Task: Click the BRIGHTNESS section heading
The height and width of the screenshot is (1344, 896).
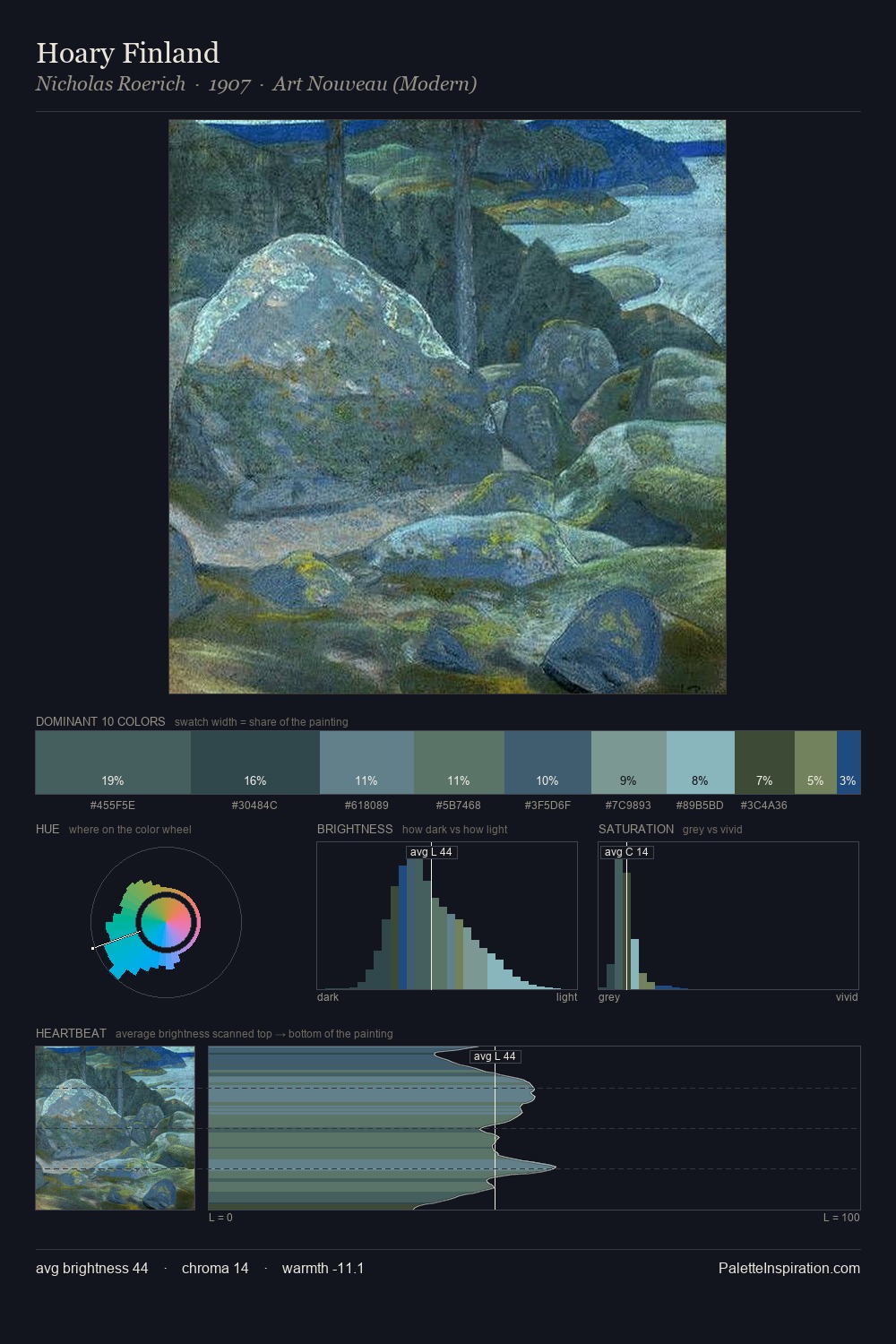Action: [x=355, y=829]
